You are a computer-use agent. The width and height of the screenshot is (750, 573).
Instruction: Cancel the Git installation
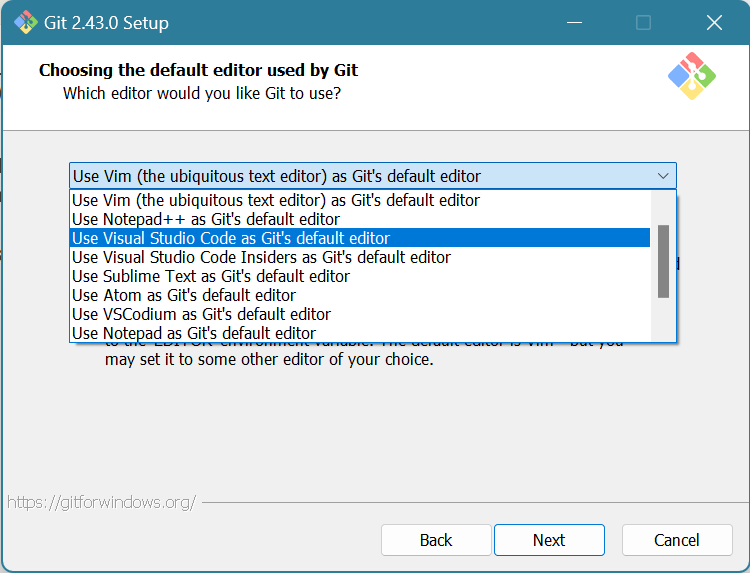(x=677, y=540)
